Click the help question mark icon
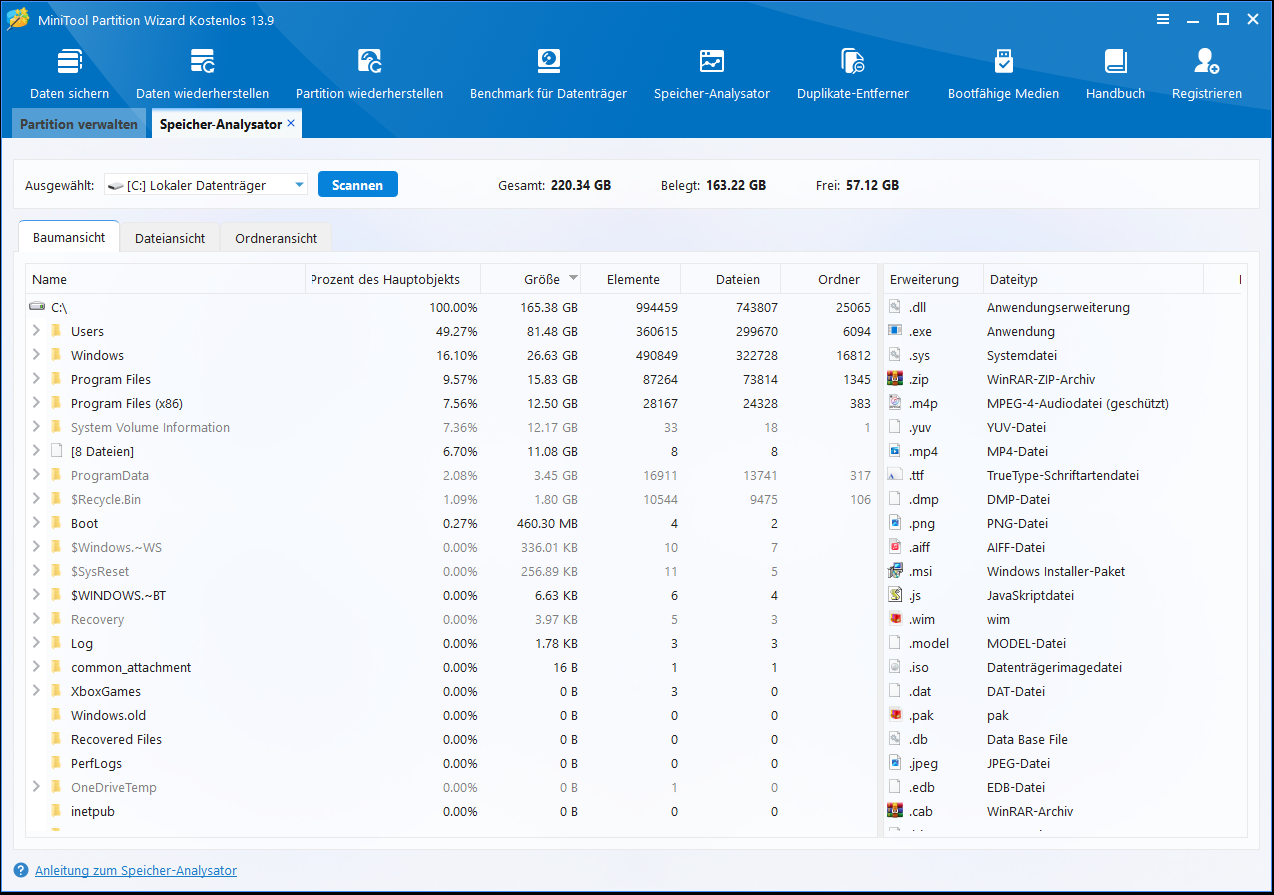The height and width of the screenshot is (895, 1274). pyautogui.click(x=21, y=871)
